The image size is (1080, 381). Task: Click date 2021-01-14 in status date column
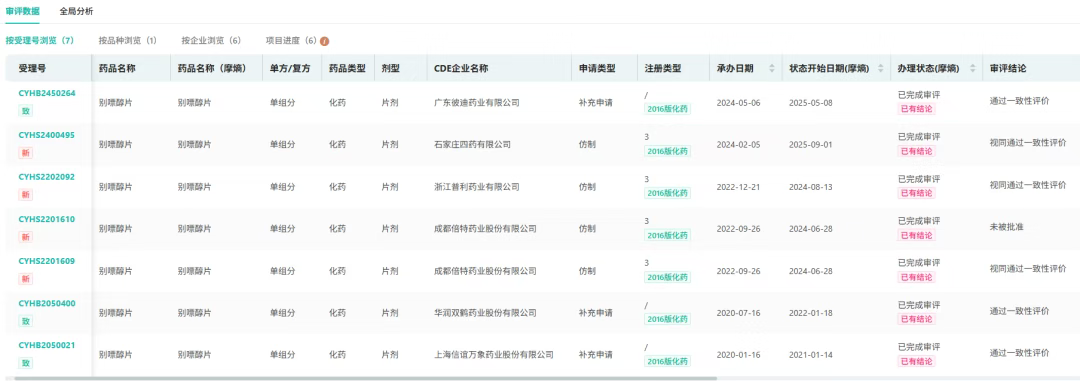[811, 355]
